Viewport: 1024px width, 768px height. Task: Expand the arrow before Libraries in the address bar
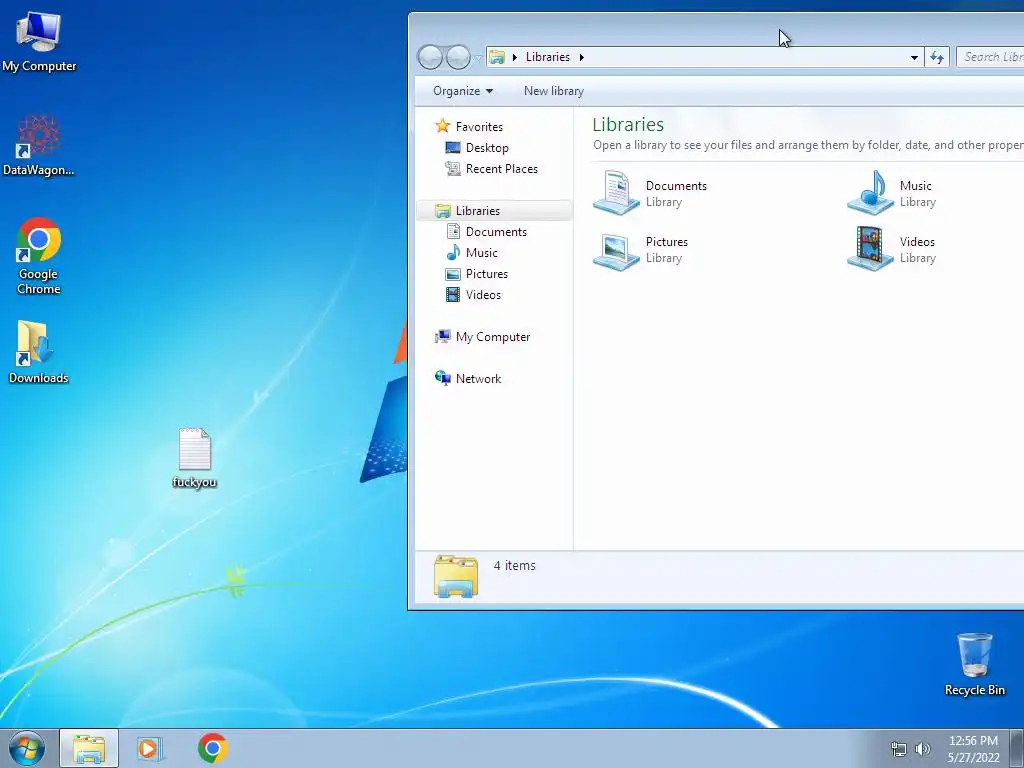(x=515, y=57)
